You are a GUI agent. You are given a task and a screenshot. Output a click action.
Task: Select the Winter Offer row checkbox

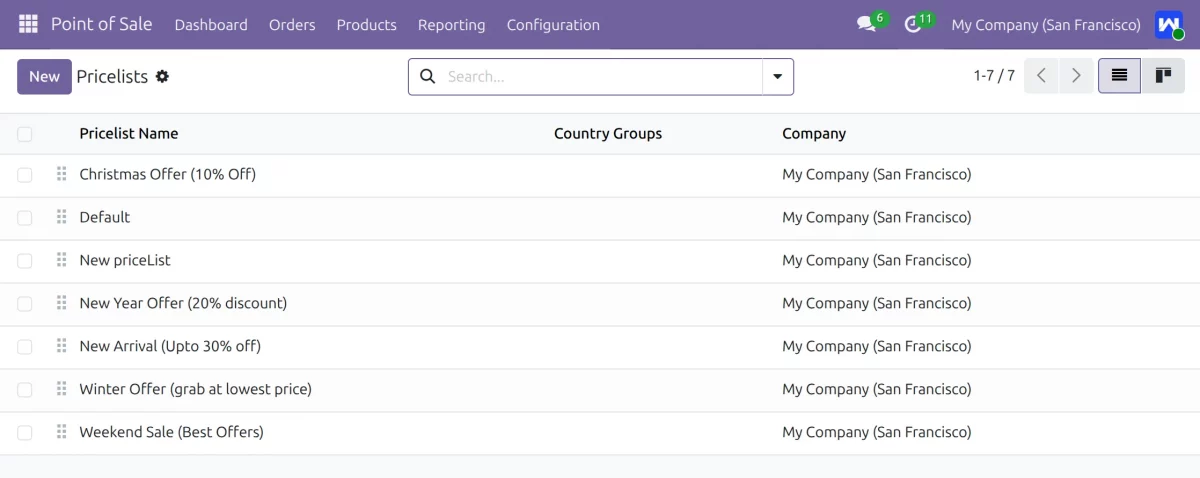[x=25, y=390]
